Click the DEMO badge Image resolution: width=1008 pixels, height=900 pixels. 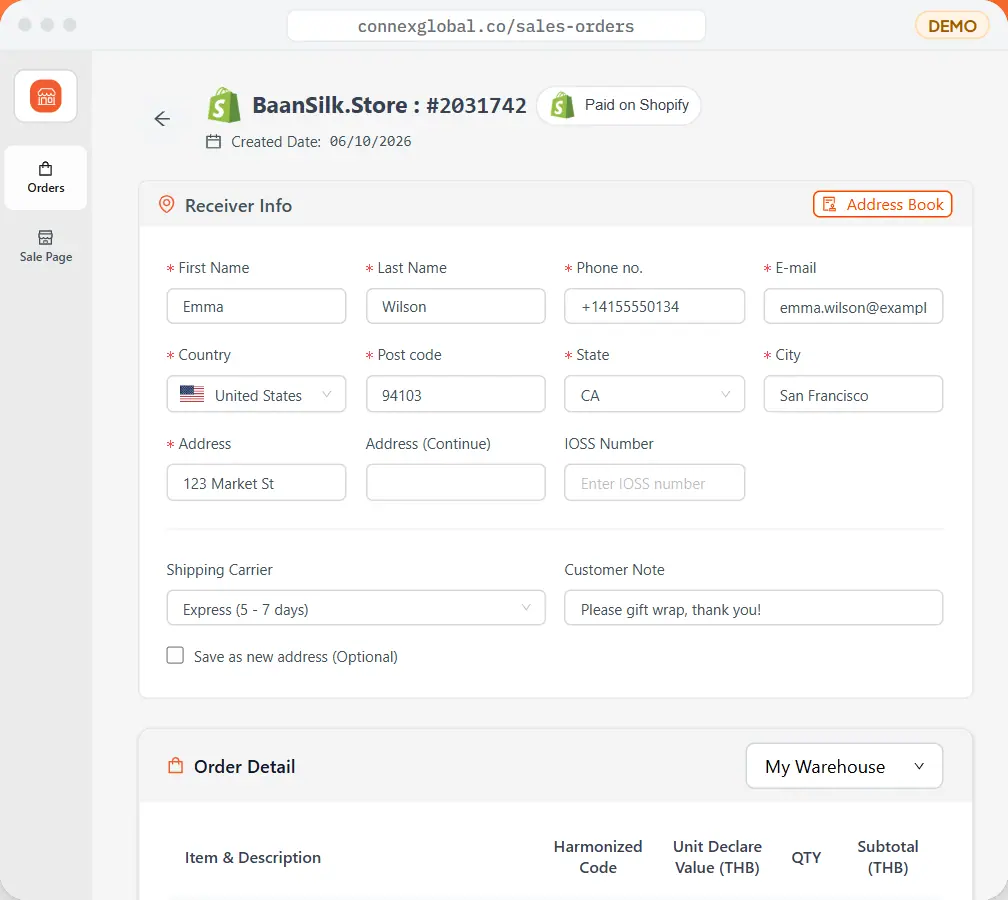coord(952,26)
